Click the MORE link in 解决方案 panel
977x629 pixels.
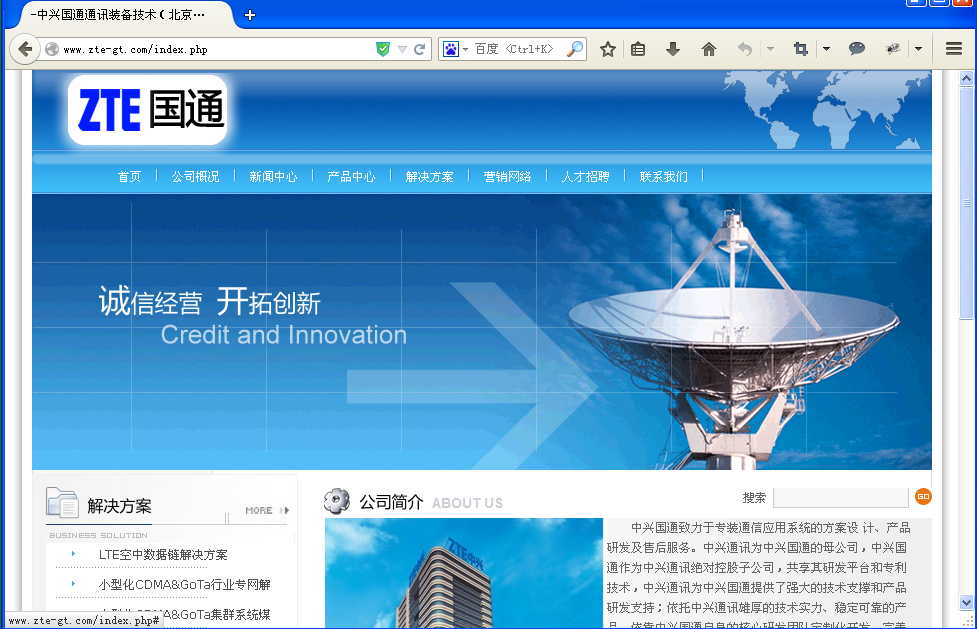coord(267,510)
